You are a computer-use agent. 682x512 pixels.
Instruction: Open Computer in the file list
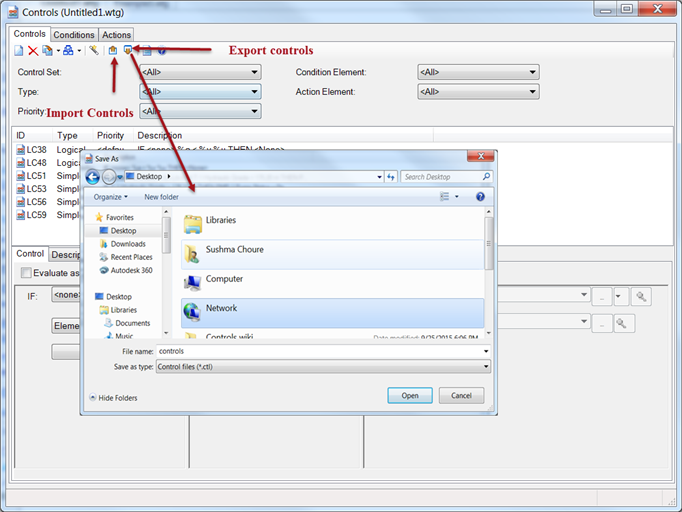click(x=332, y=283)
